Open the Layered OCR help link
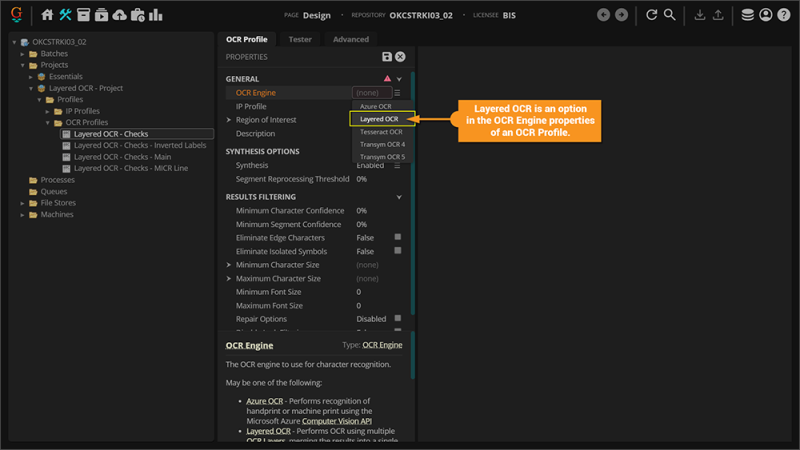Screen dimensions: 800x450 pos(268,431)
